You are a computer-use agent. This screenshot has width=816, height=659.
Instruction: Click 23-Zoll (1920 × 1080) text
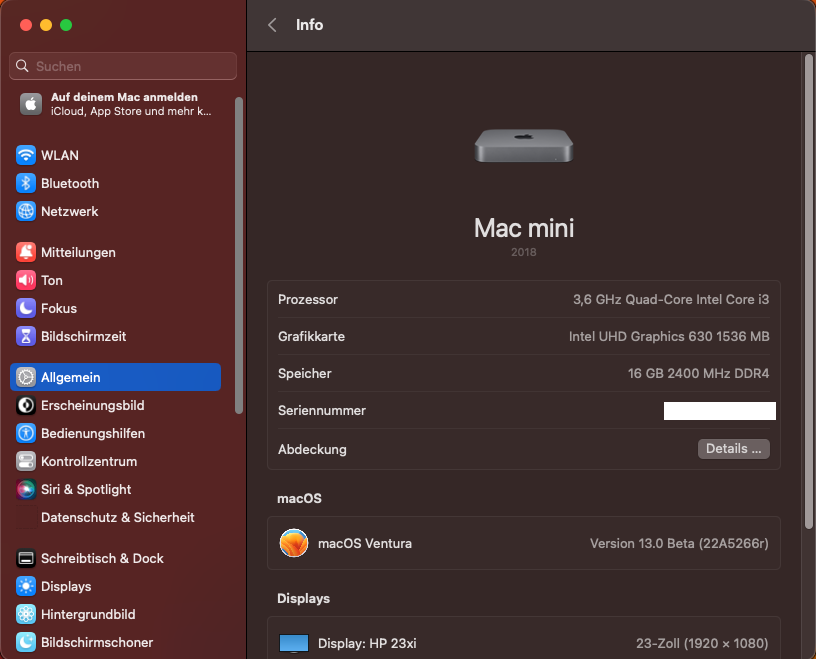coord(702,643)
